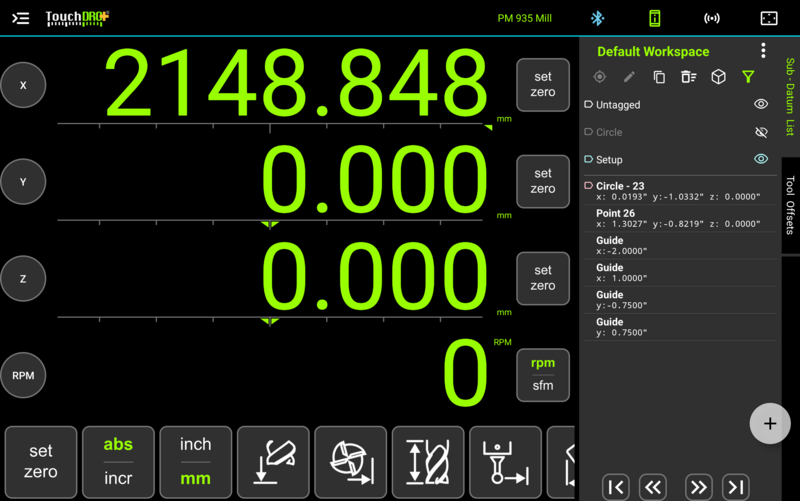This screenshot has width=800, height=501.
Task: Show the hidden Circle tag
Action: (x=761, y=132)
